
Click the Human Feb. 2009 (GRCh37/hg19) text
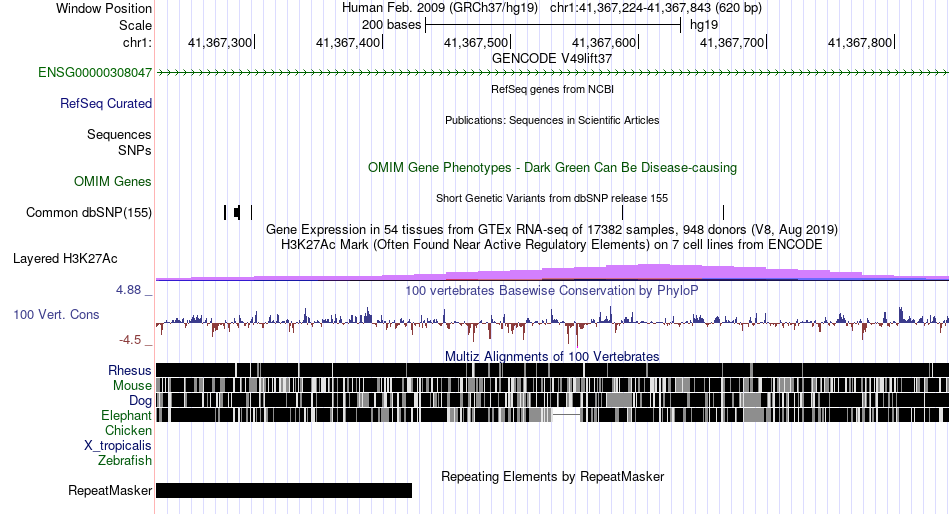(440, 8)
